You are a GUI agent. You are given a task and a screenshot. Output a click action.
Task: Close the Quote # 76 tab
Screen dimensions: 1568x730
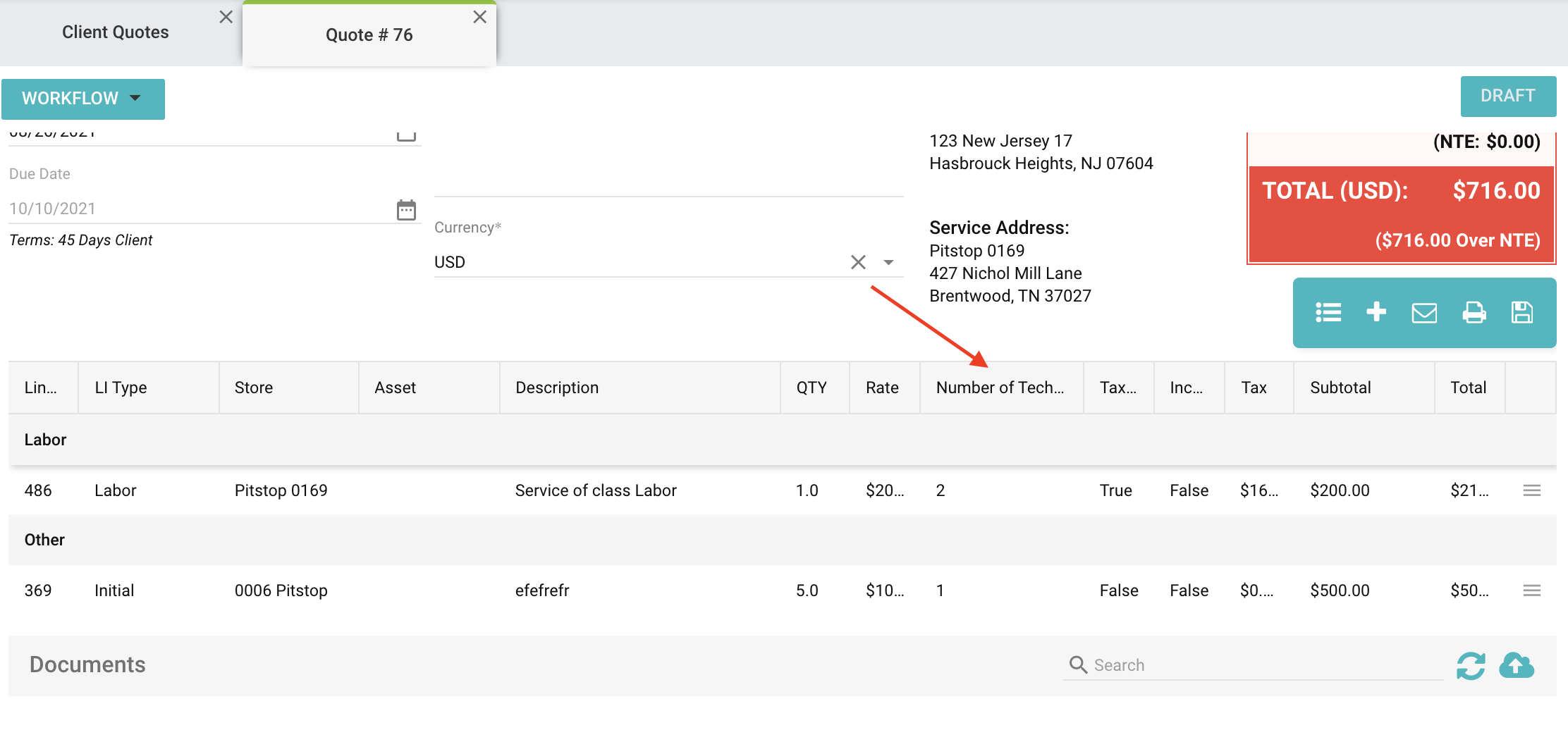pyautogui.click(x=480, y=17)
